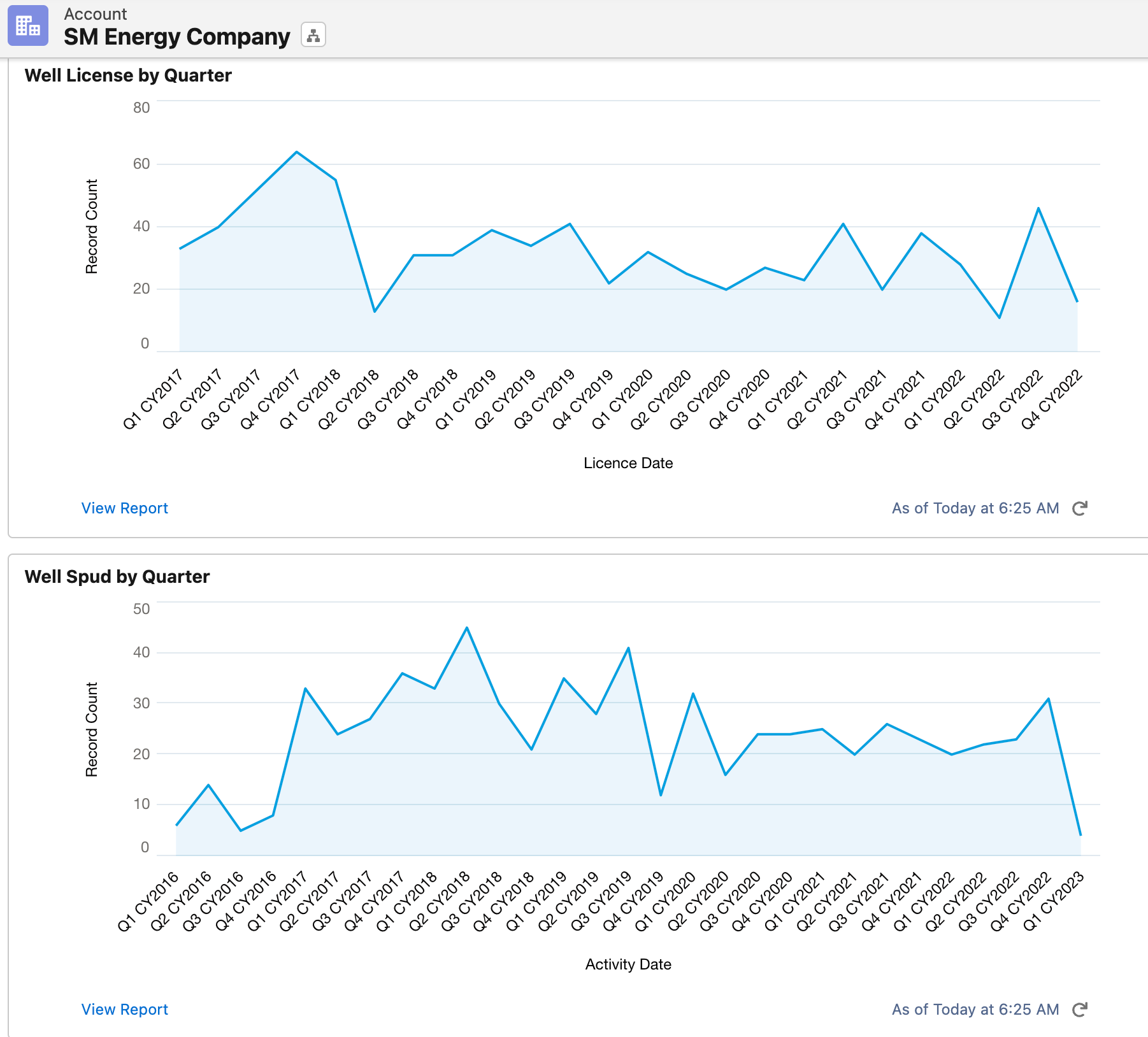The image size is (1148, 1037).
Task: Select the purple Account entity icon
Action: click(27, 26)
